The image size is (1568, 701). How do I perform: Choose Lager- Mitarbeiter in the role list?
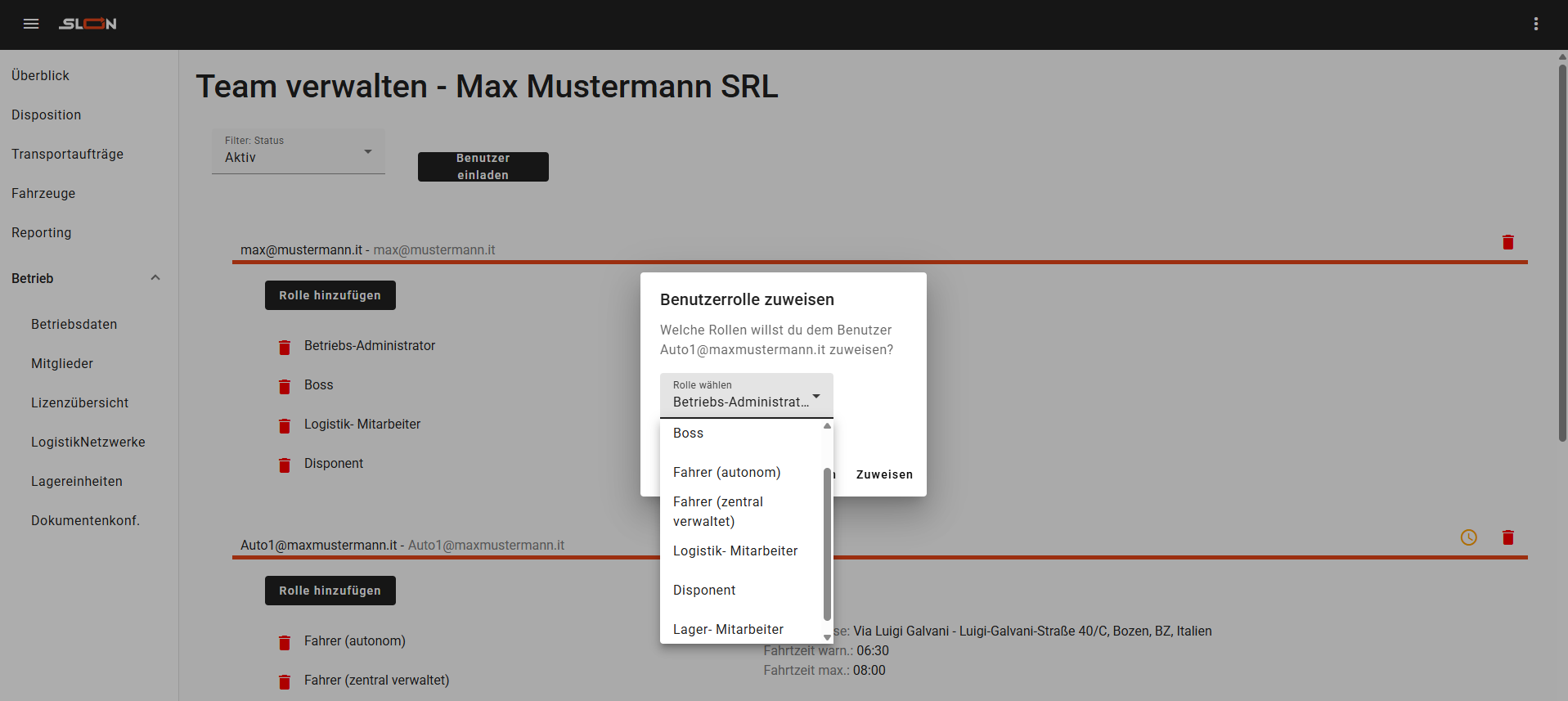coord(728,629)
